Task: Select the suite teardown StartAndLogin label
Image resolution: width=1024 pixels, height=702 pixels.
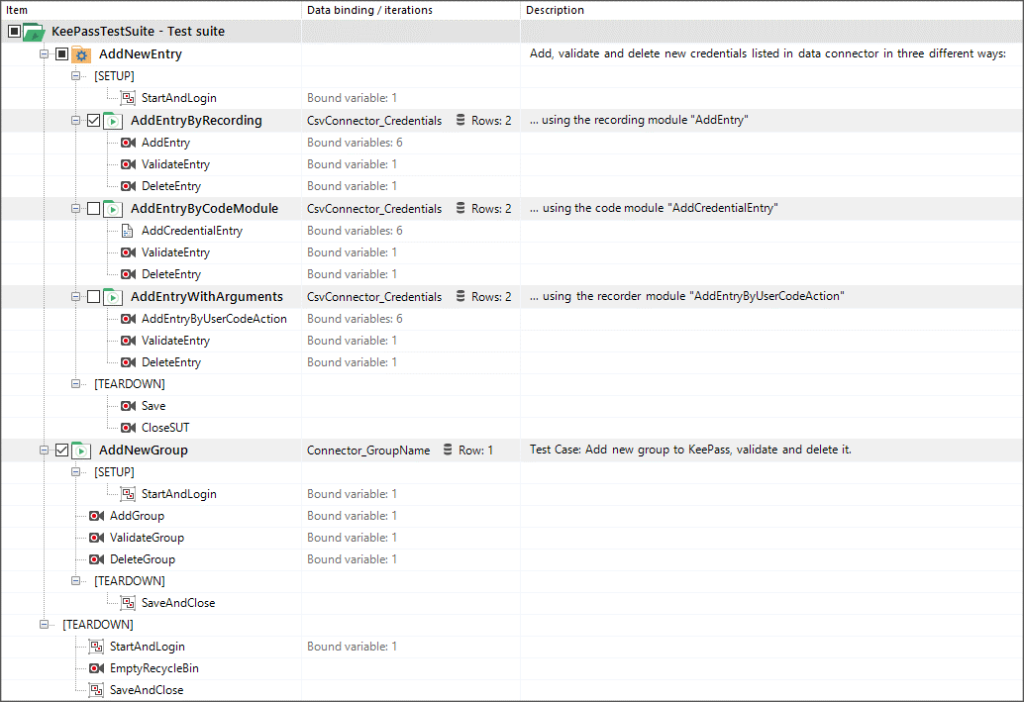Action: pyautogui.click(x=147, y=646)
